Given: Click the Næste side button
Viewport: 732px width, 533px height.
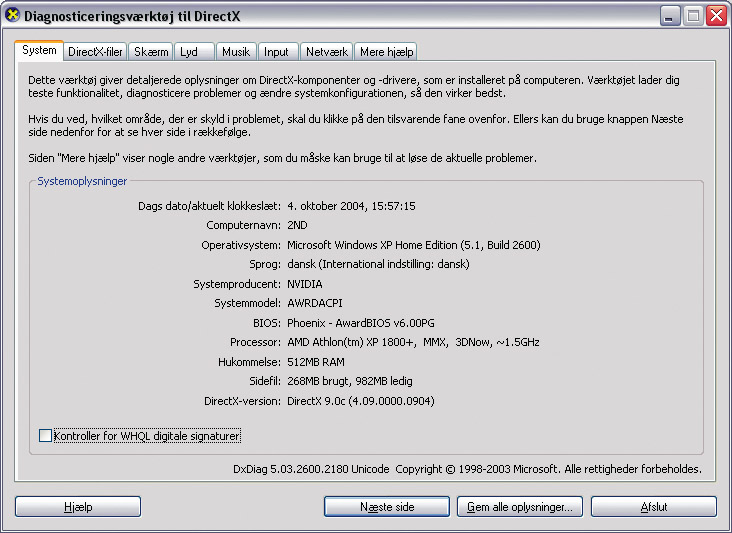Looking at the screenshot, I should pos(387,507).
